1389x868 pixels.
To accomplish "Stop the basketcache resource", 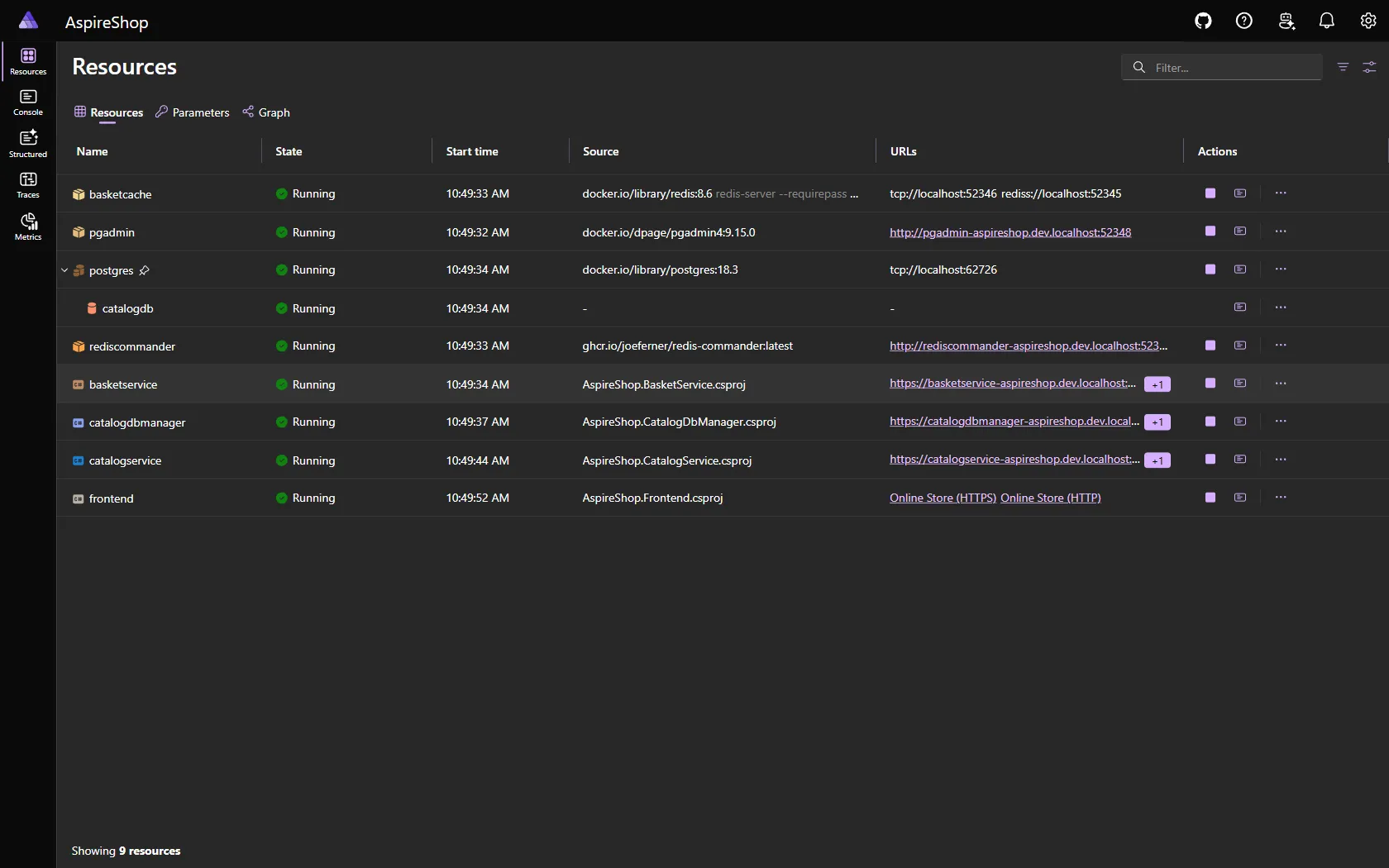I will click(x=1210, y=193).
